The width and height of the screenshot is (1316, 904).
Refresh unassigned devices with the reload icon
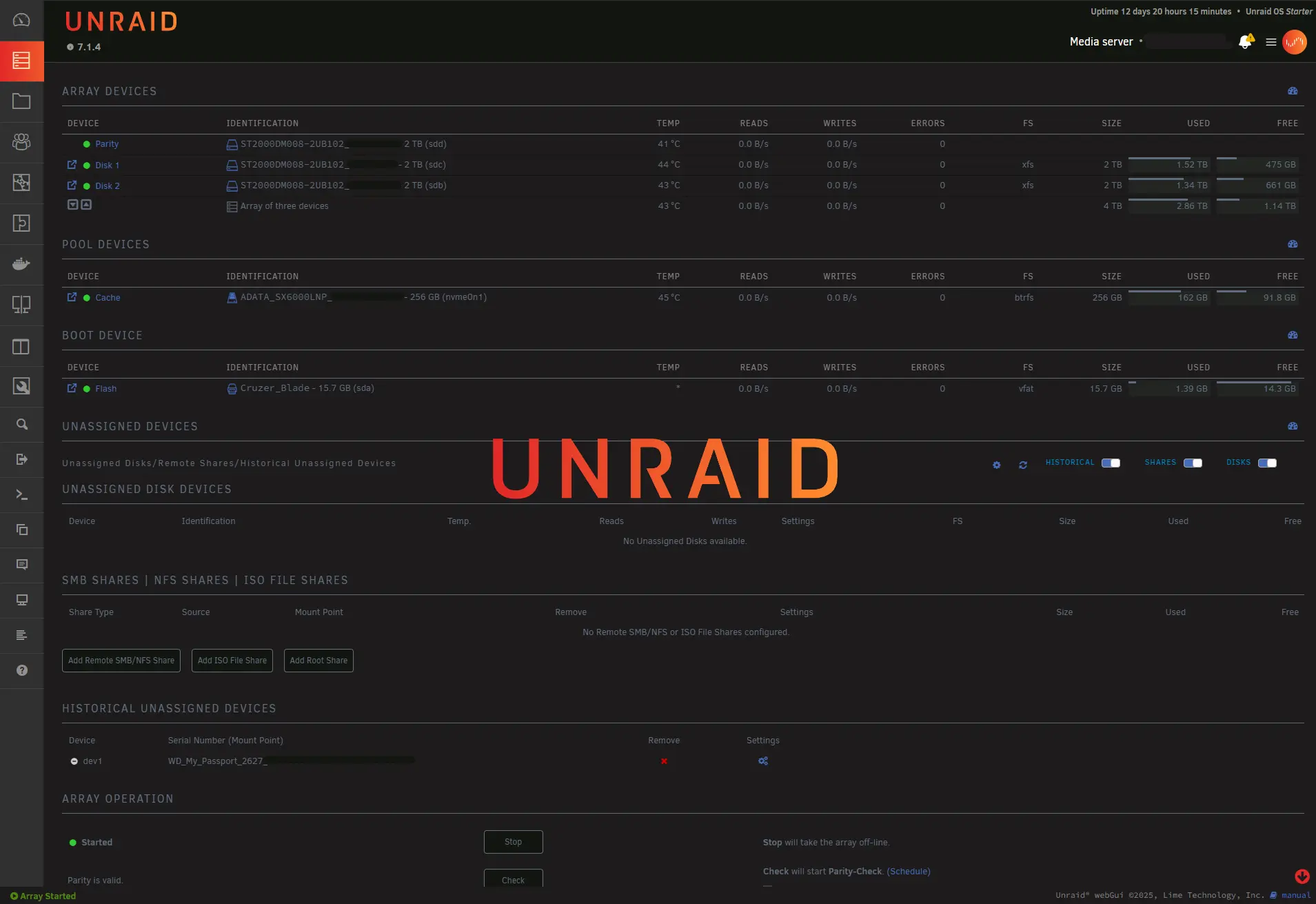click(1023, 465)
